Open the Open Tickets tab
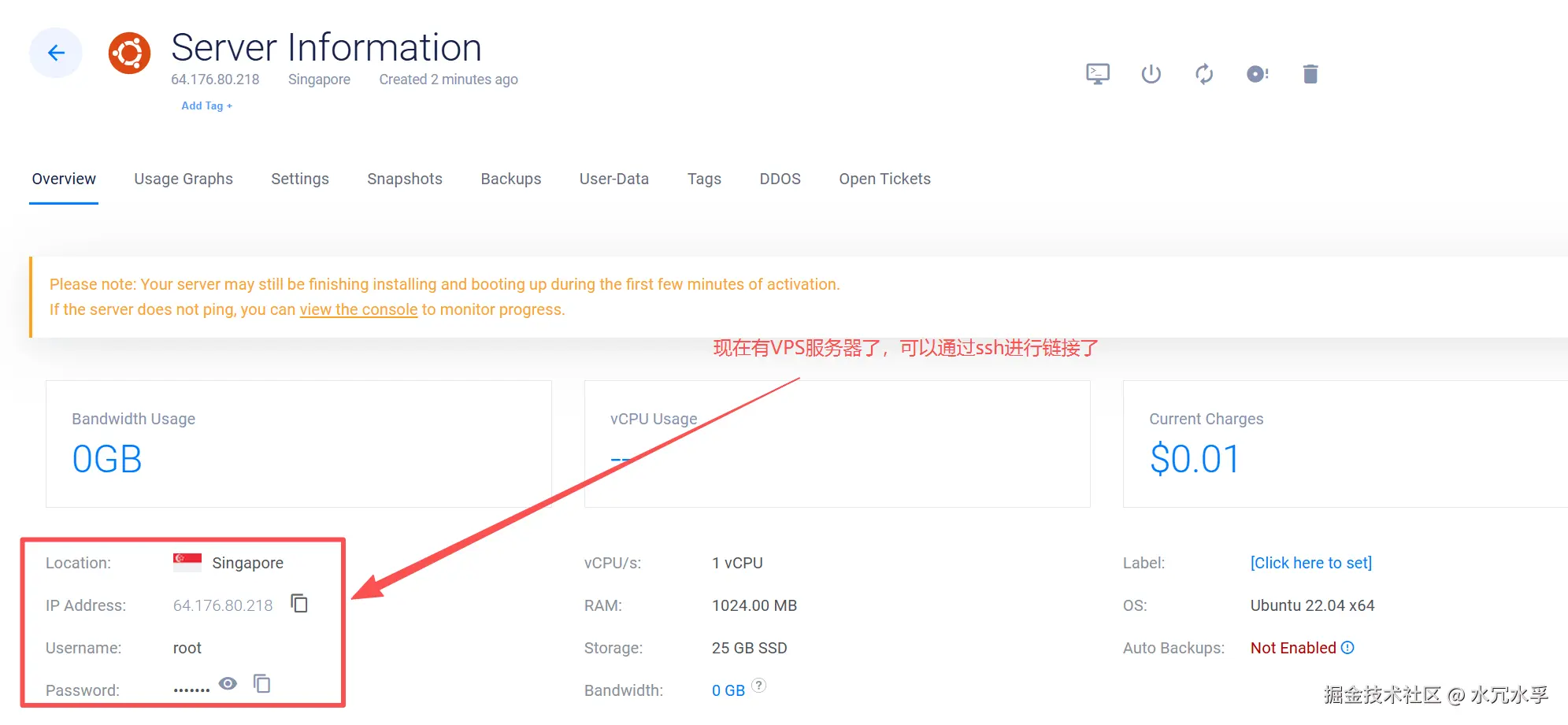 click(885, 179)
